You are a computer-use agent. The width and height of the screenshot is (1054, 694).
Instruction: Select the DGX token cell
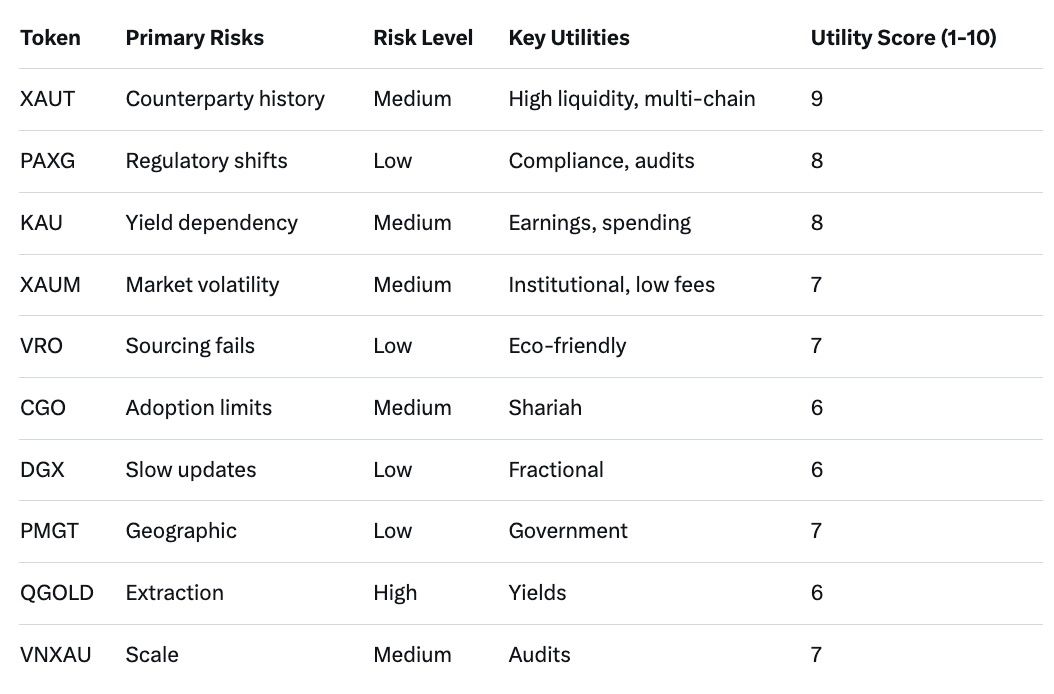[x=42, y=470]
